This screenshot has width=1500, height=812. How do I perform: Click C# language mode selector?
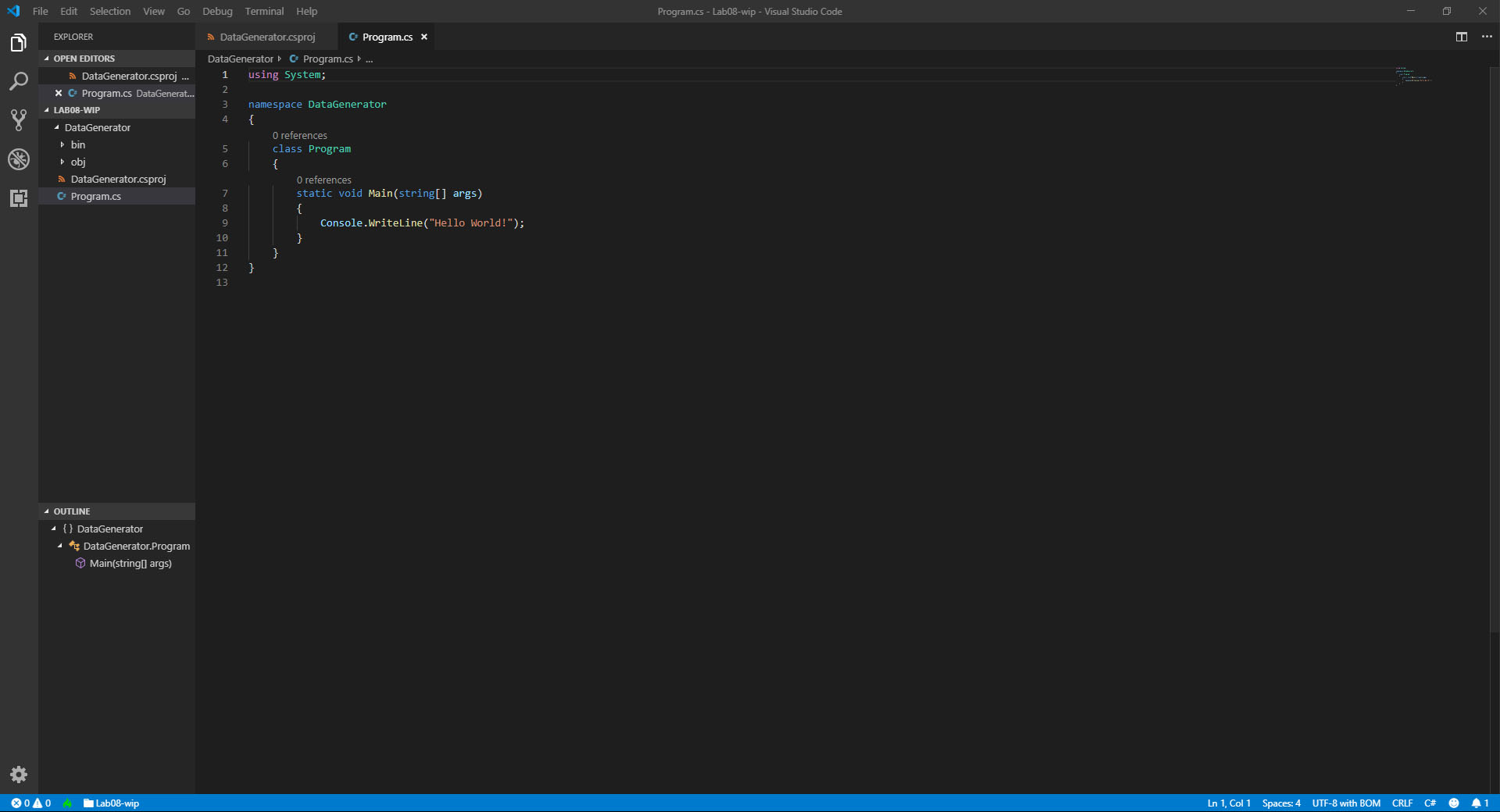(1430, 803)
